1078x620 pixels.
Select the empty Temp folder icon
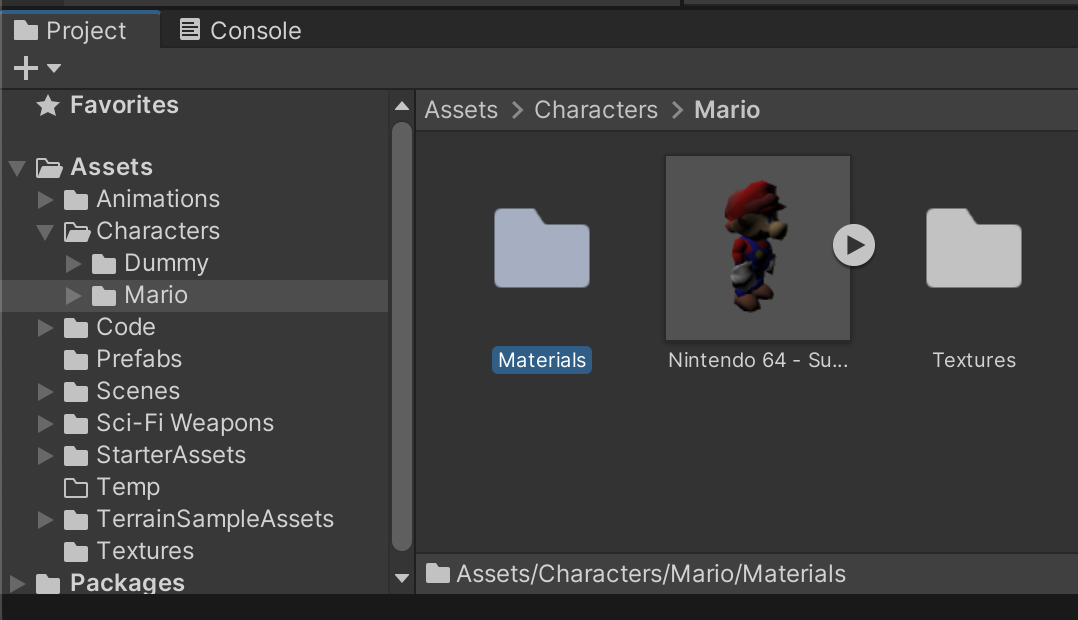(76, 488)
